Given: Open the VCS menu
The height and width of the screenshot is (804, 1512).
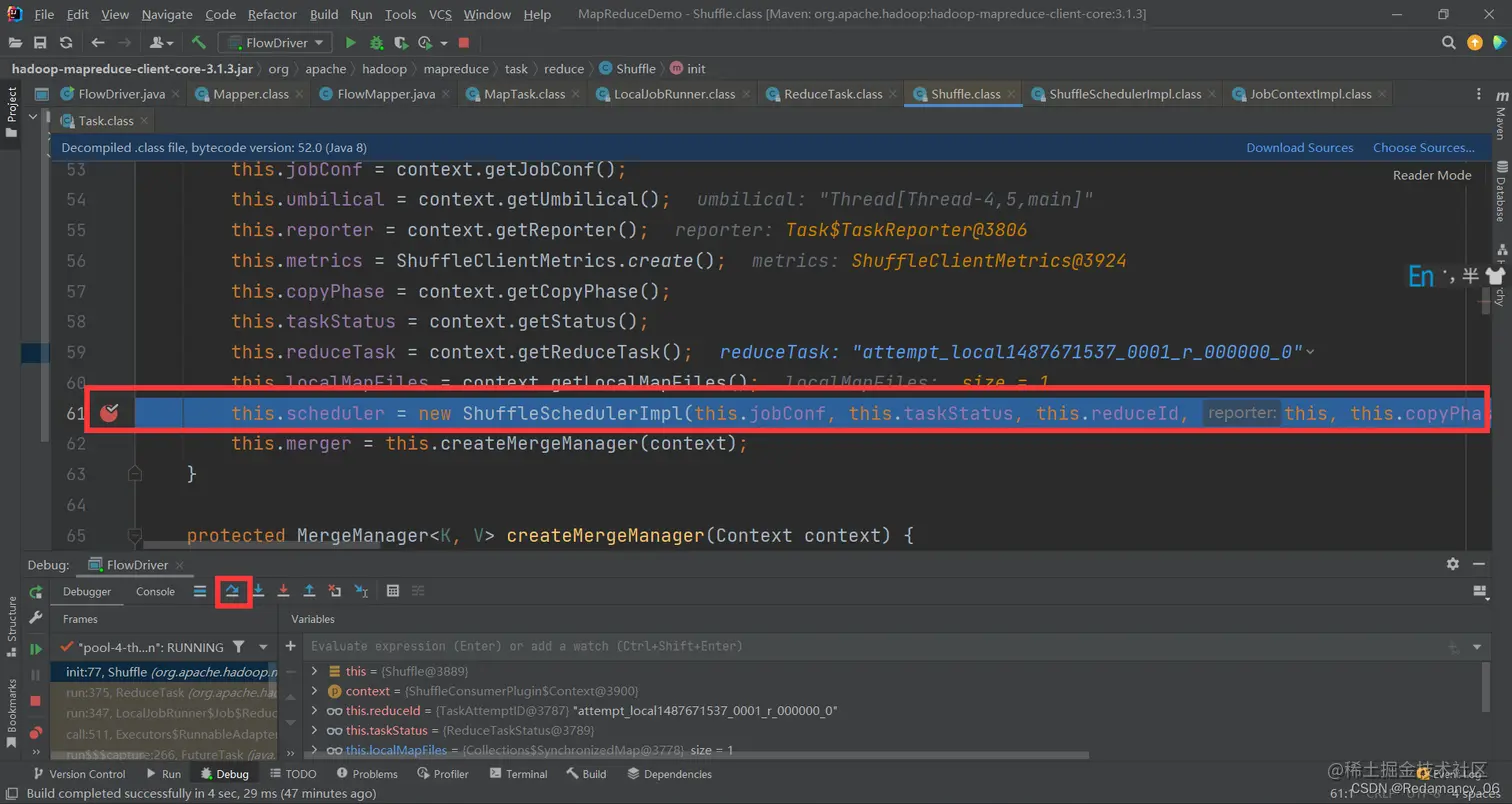Looking at the screenshot, I should coord(440,15).
